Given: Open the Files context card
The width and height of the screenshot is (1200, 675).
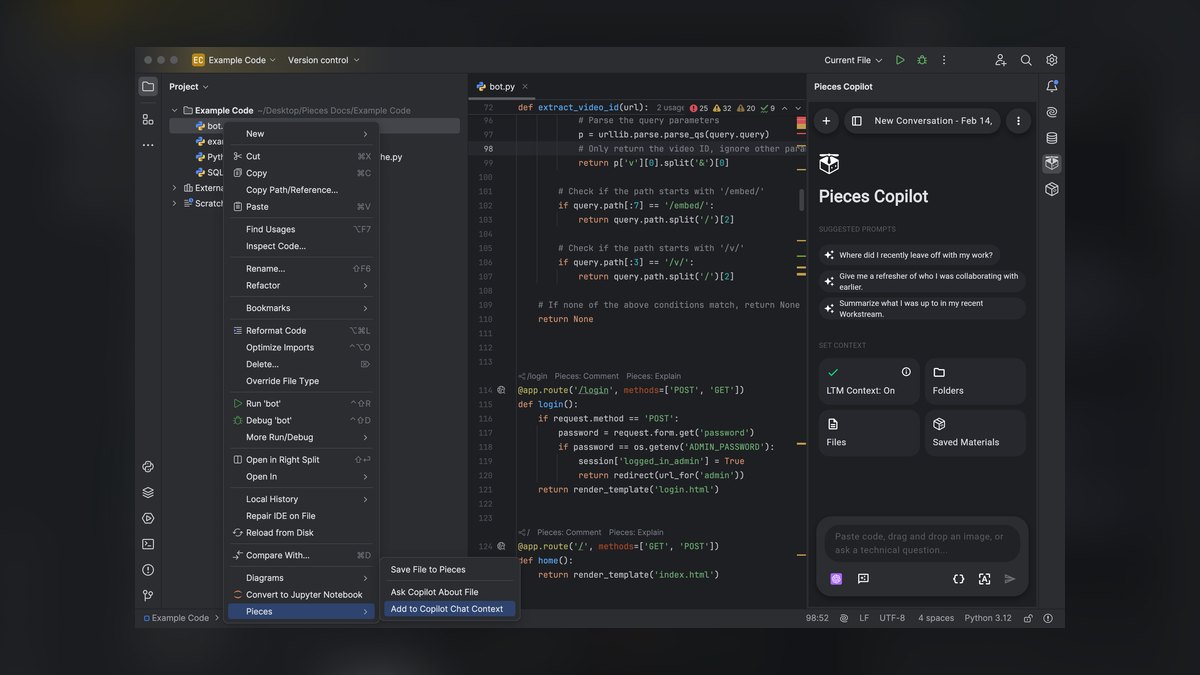Looking at the screenshot, I should pos(868,433).
